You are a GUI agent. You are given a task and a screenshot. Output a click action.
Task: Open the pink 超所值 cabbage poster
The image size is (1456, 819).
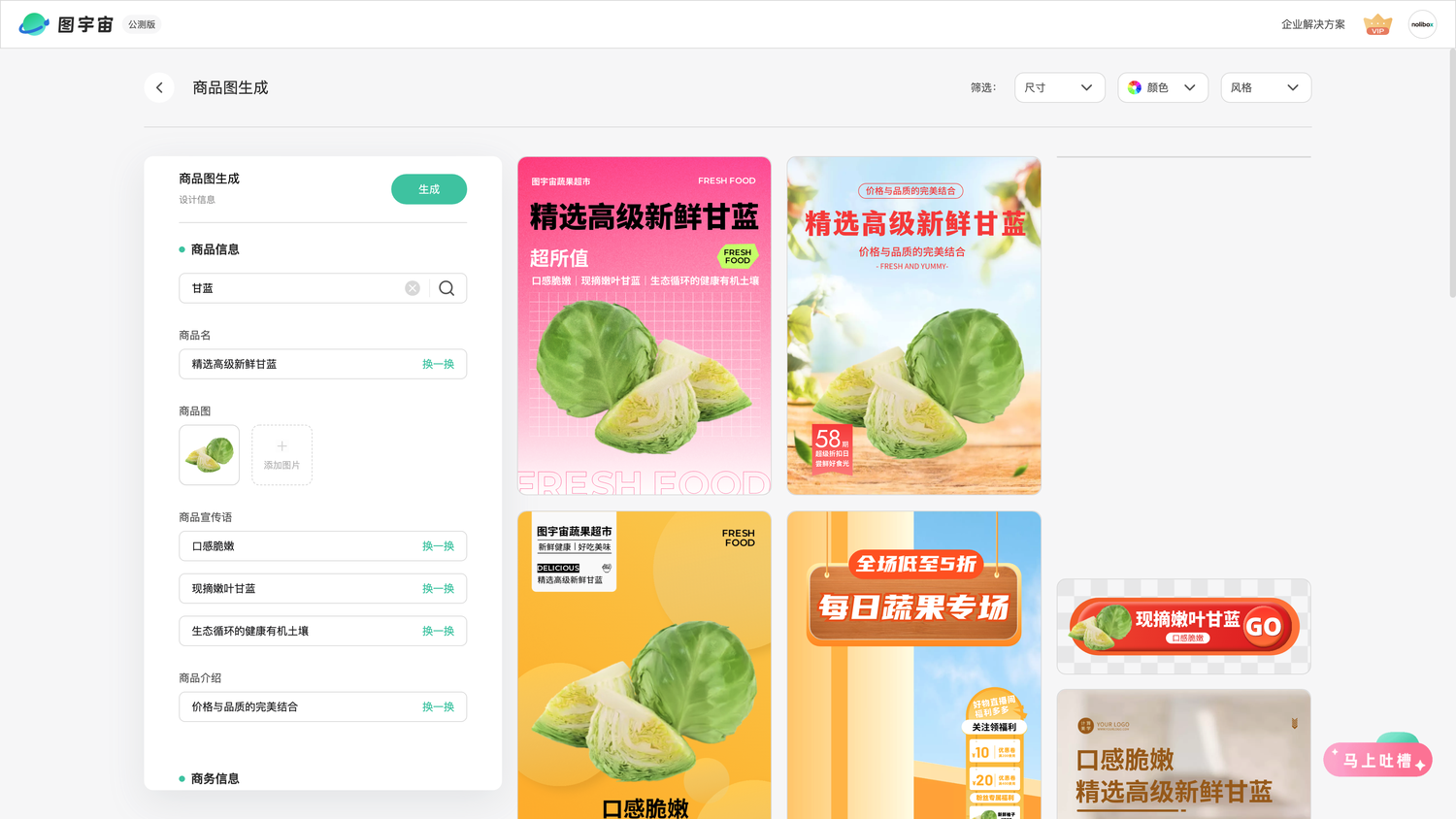[x=645, y=326]
